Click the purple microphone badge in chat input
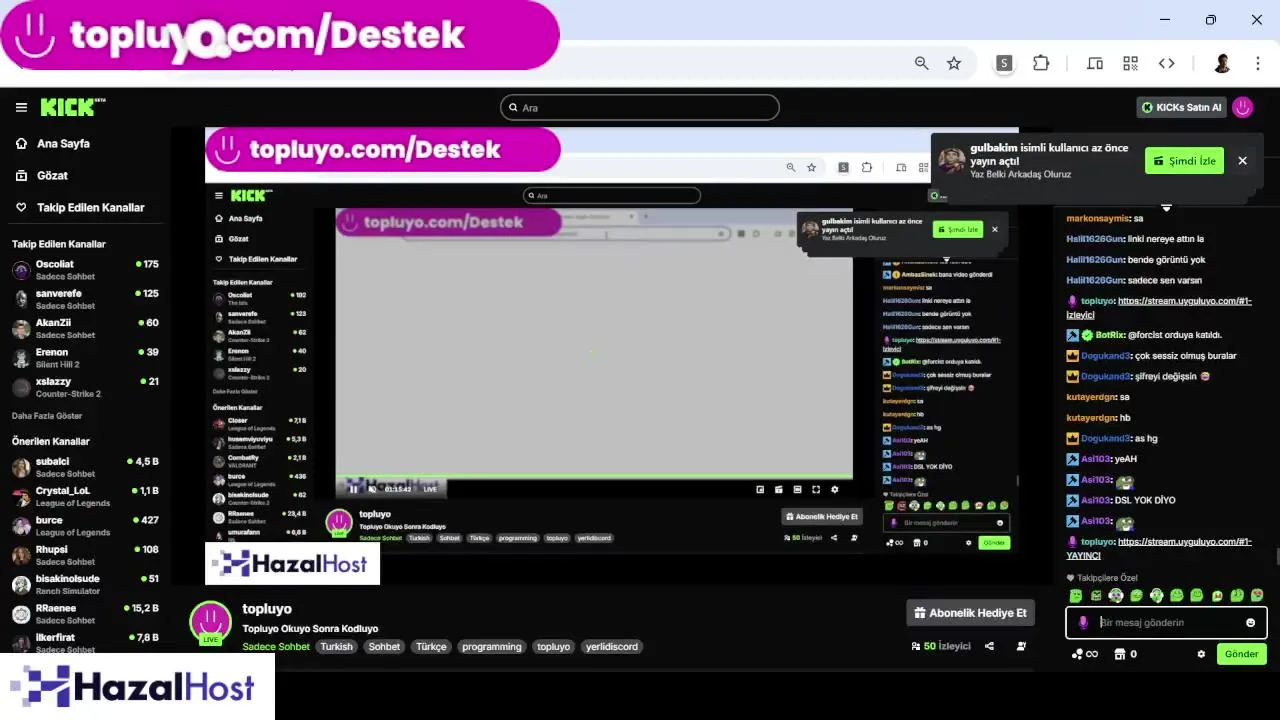Image resolution: width=1280 pixels, height=720 pixels. click(x=1083, y=623)
